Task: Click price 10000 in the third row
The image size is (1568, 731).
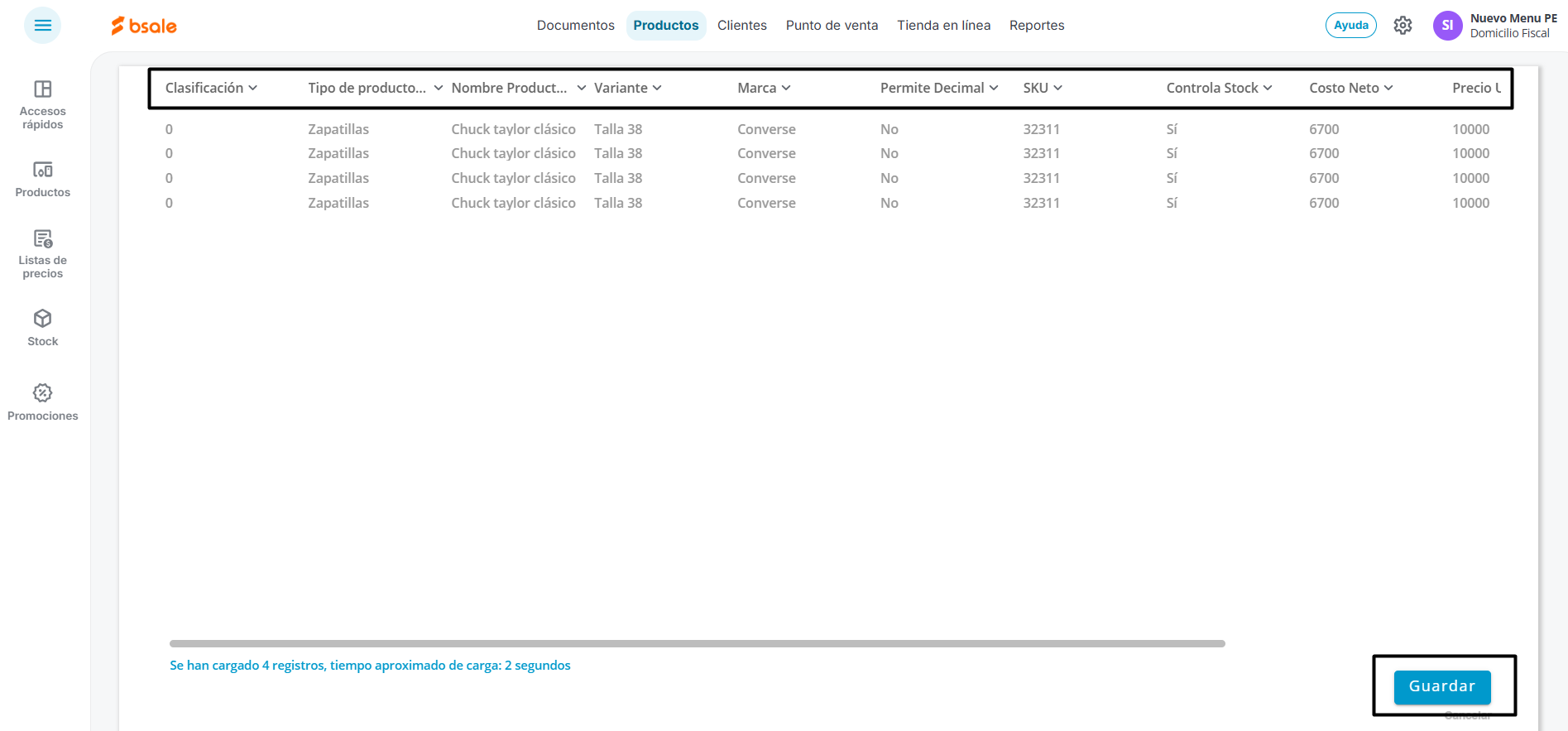Action: [1470, 178]
